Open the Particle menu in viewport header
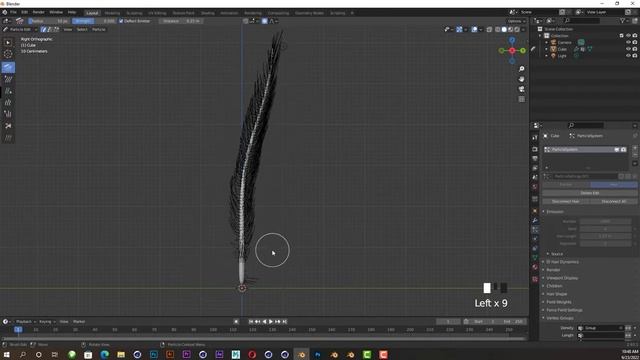The image size is (640, 360). click(98, 29)
